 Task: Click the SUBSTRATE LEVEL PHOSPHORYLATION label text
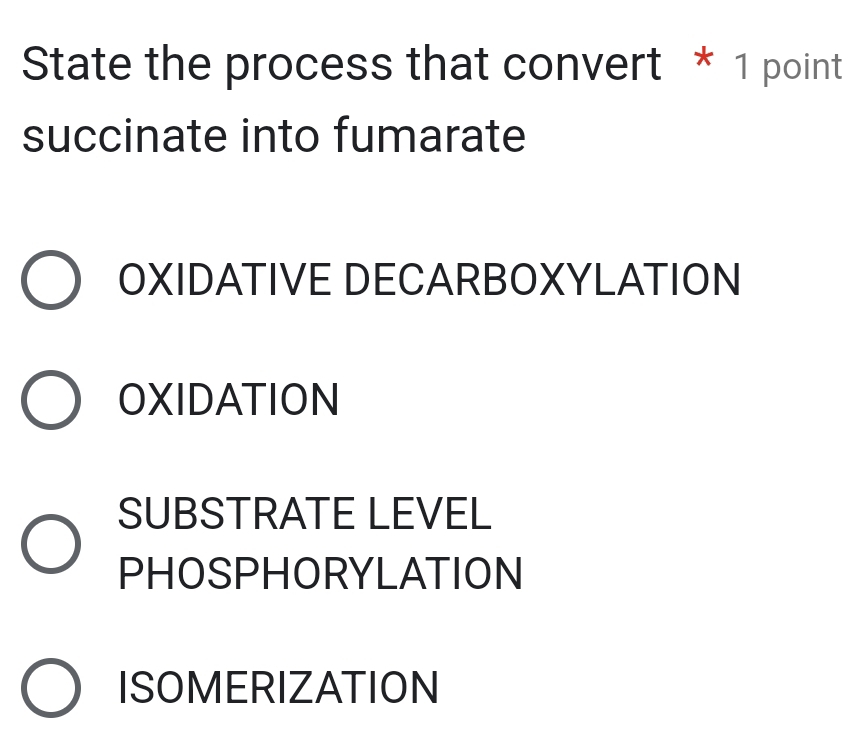[320, 544]
